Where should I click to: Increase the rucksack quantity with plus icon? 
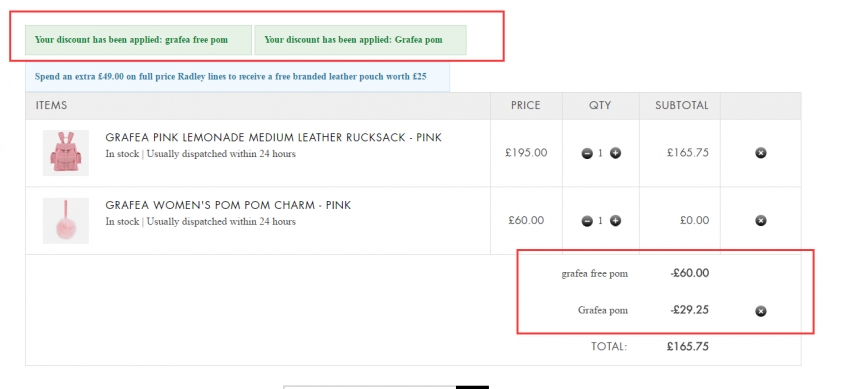[615, 154]
